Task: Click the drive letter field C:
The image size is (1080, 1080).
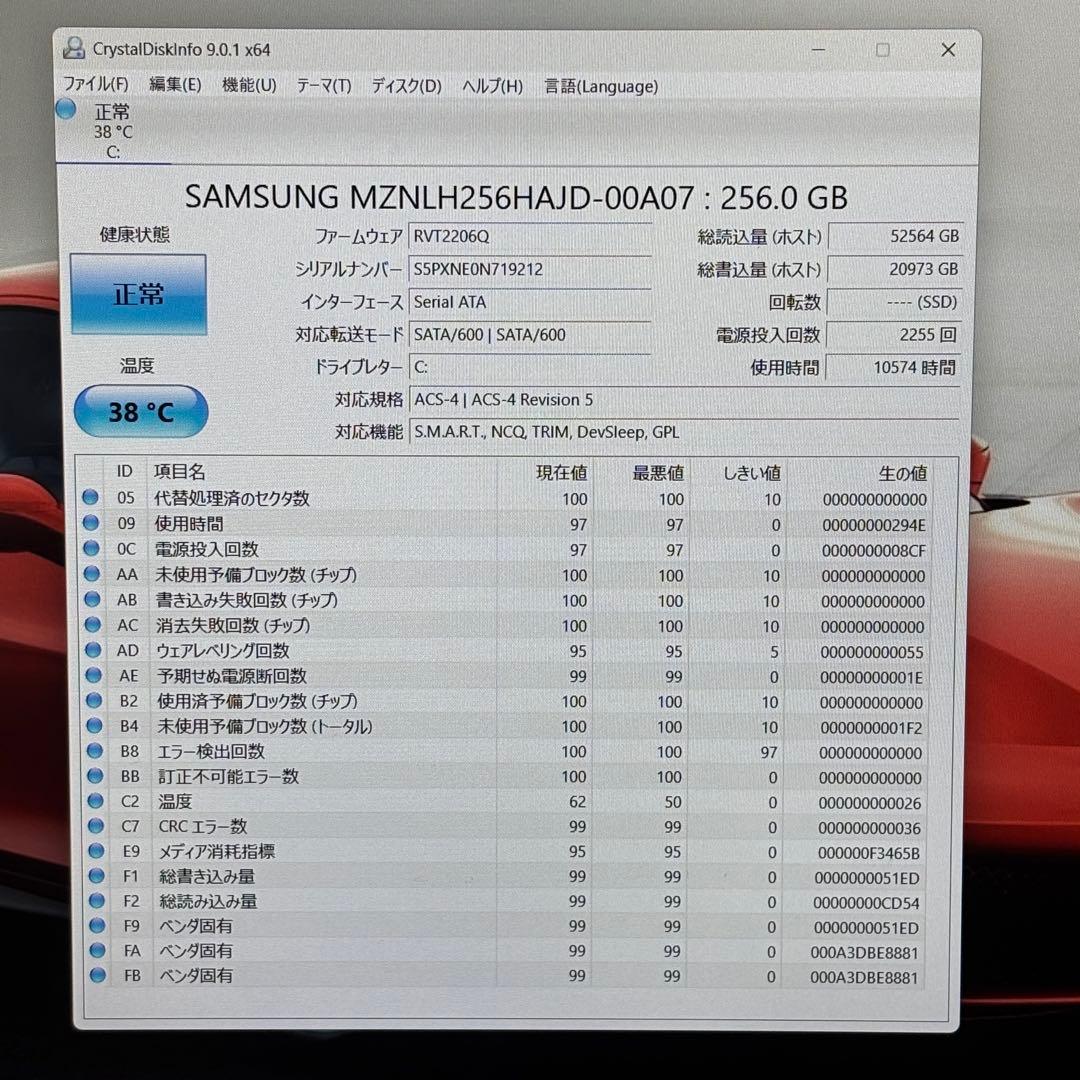Action: 530,367
